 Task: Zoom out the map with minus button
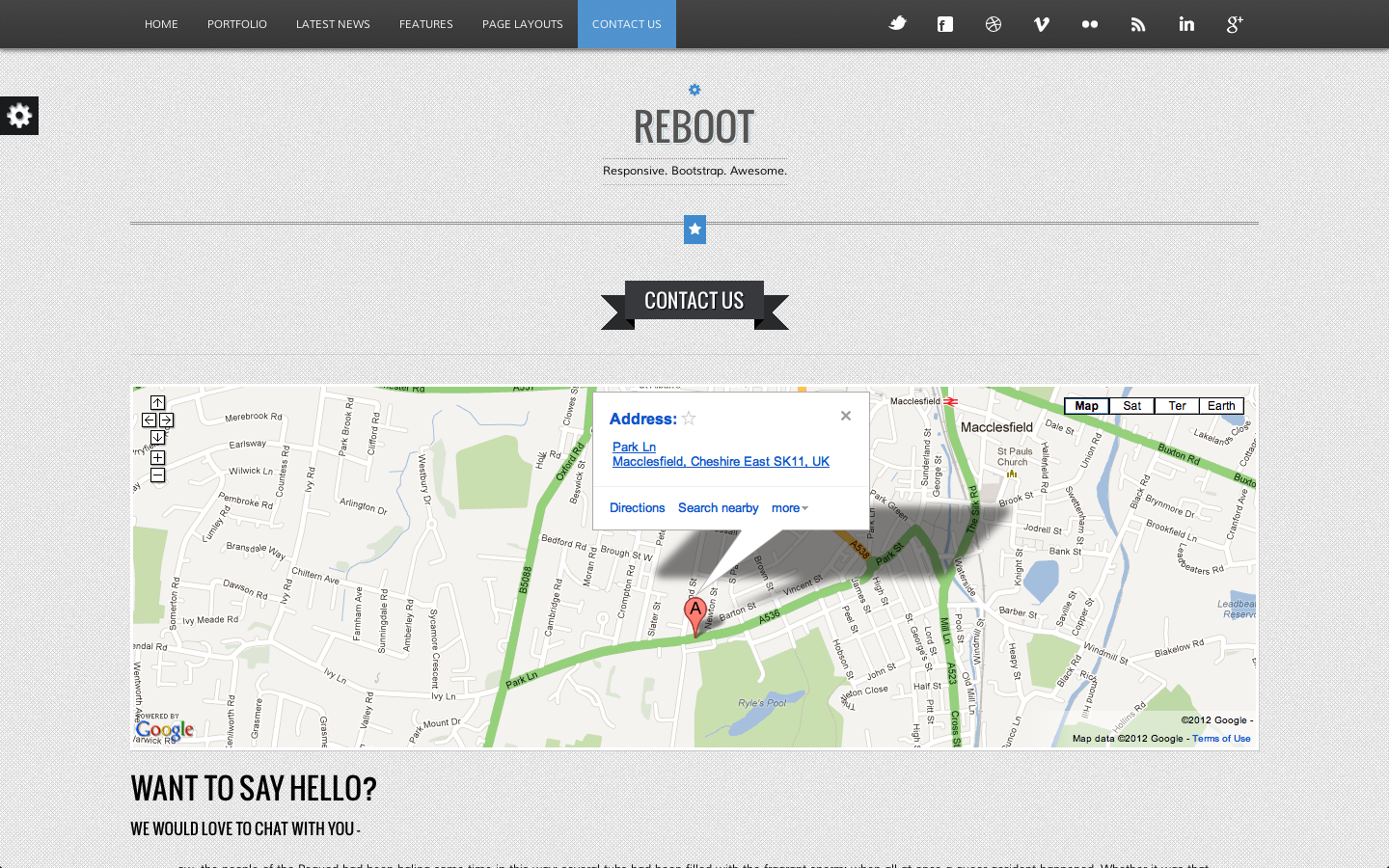157,475
